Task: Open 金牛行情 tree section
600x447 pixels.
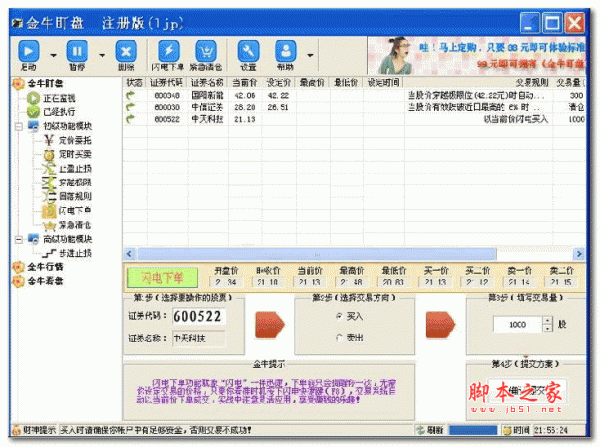Action: 45,267
